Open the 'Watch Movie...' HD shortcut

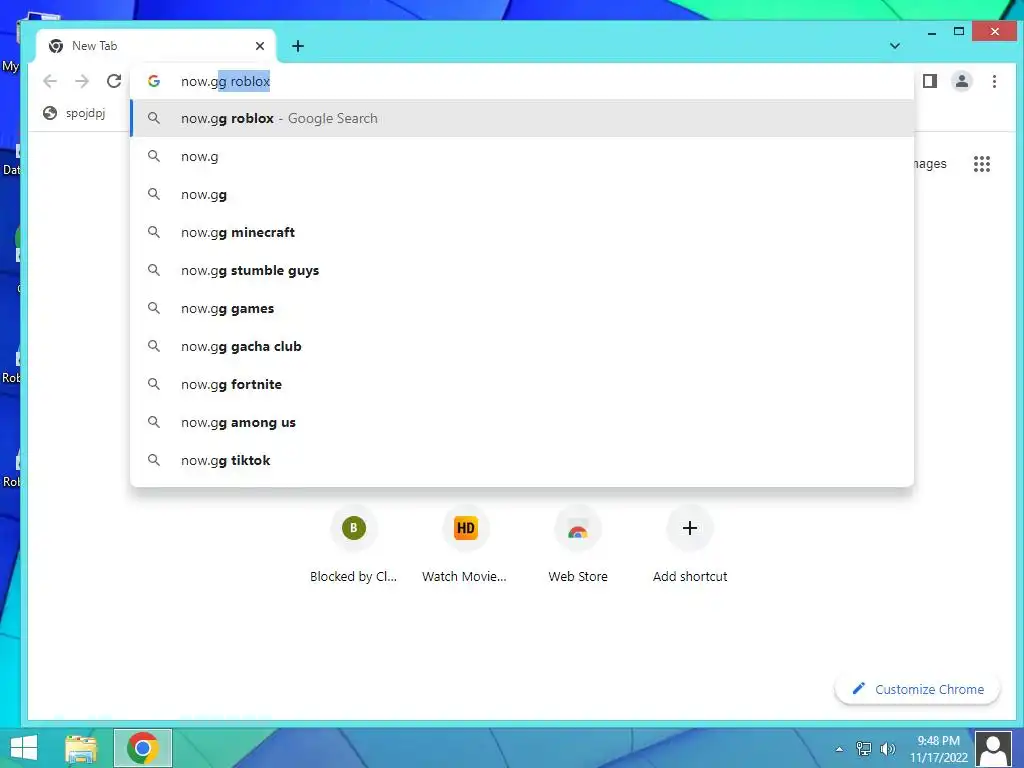point(465,545)
